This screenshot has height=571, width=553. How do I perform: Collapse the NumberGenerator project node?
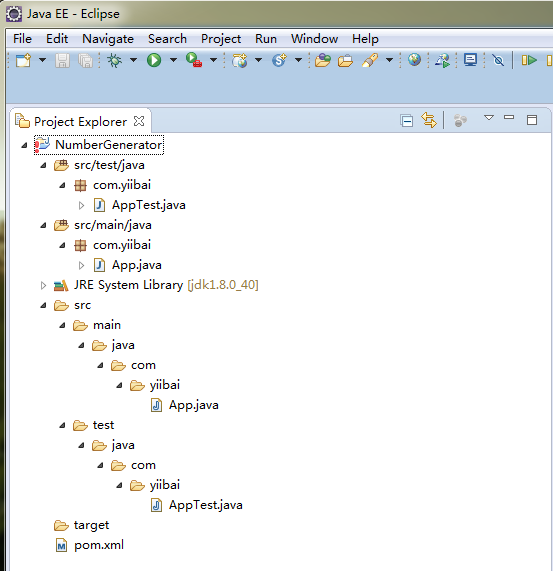click(24, 145)
